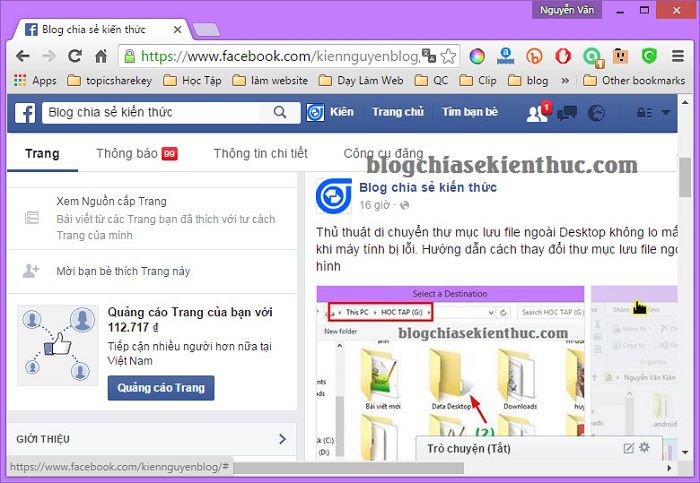700x483 pixels.
Task: Open a new browser tab
Action: pyautogui.click(x=206, y=30)
